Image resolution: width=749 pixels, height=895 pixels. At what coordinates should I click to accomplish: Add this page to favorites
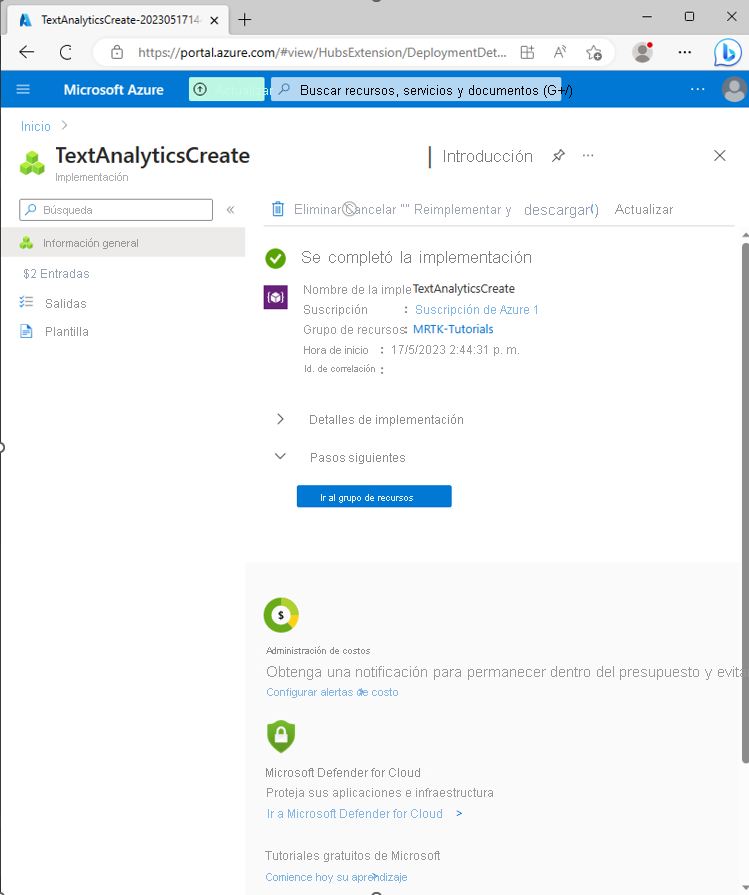594,53
